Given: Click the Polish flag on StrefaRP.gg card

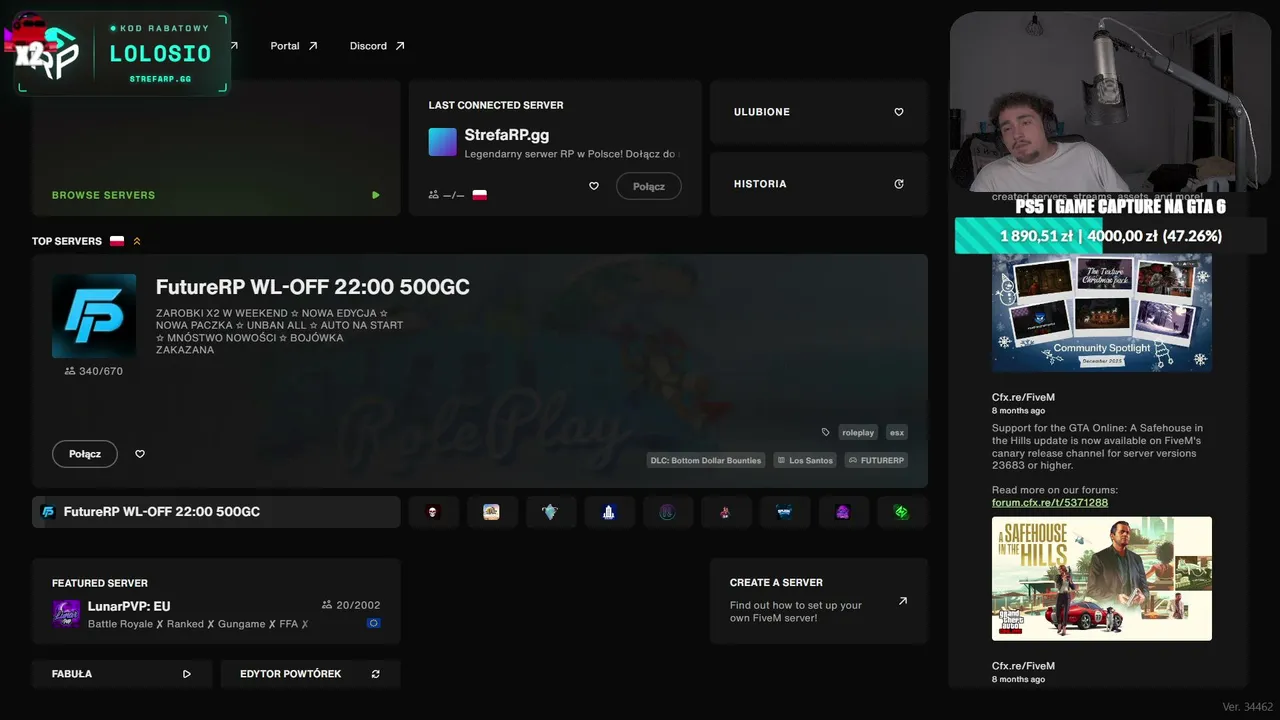Looking at the screenshot, I should pyautogui.click(x=480, y=195).
